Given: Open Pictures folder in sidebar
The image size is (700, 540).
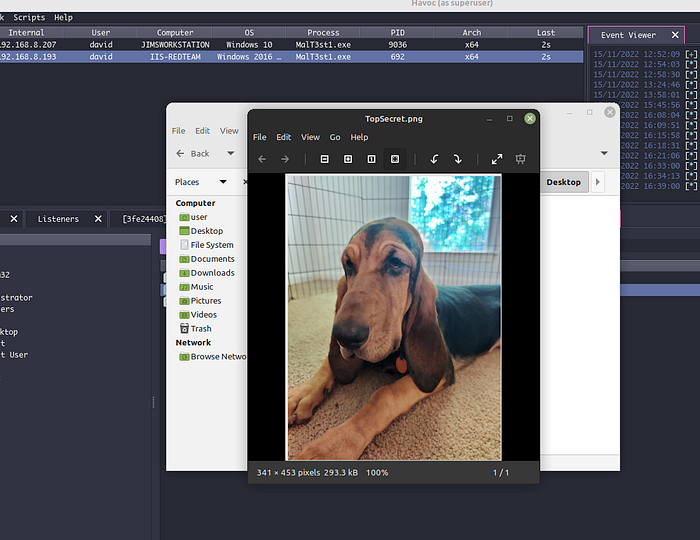Looking at the screenshot, I should tap(200, 301).
